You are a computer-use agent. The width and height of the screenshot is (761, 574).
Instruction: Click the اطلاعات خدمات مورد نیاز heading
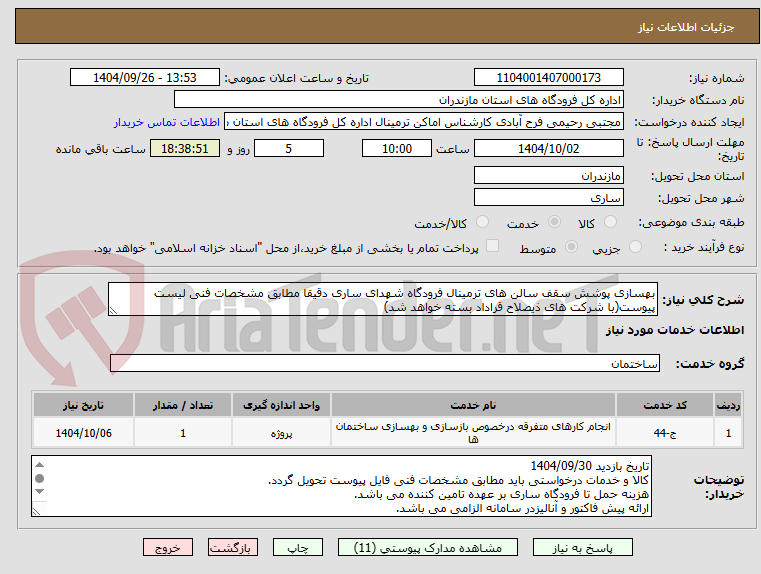point(675,330)
